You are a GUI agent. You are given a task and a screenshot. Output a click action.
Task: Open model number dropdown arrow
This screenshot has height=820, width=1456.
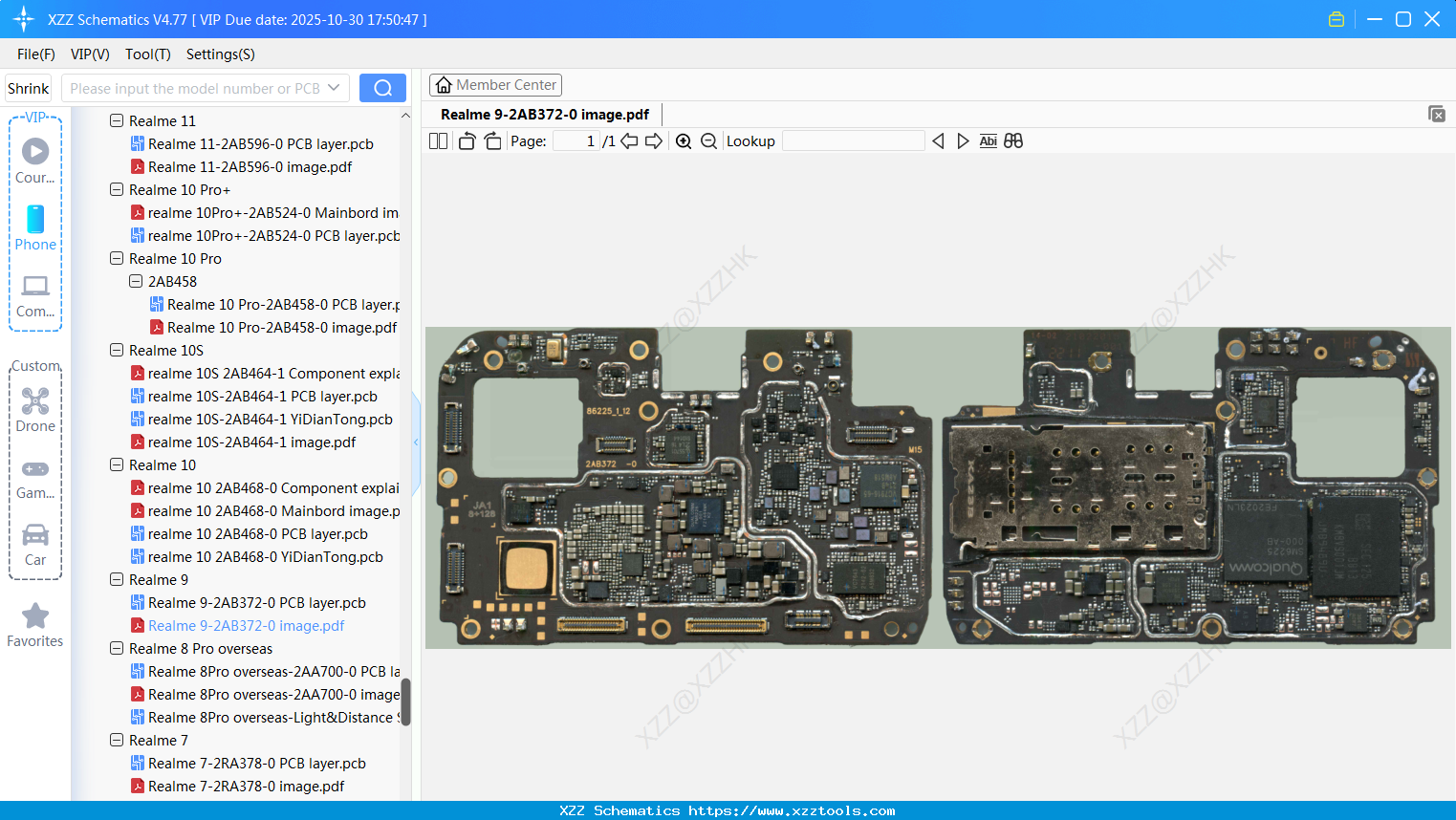[334, 88]
